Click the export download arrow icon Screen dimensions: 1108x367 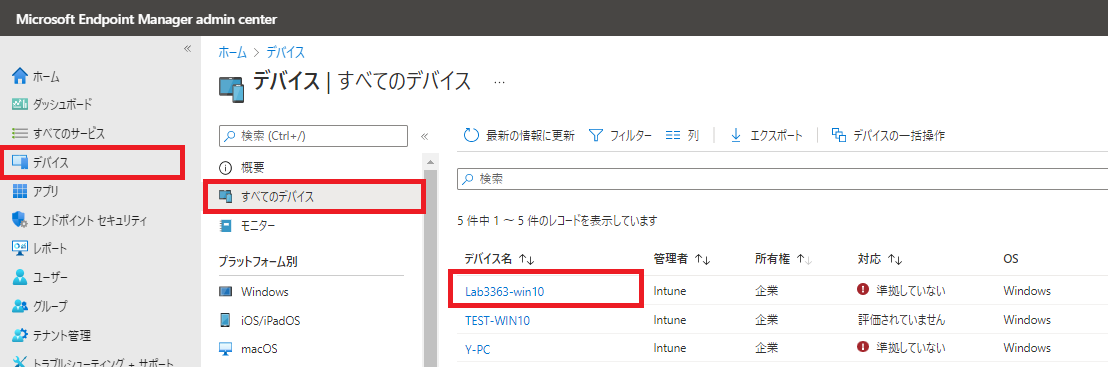tap(736, 135)
